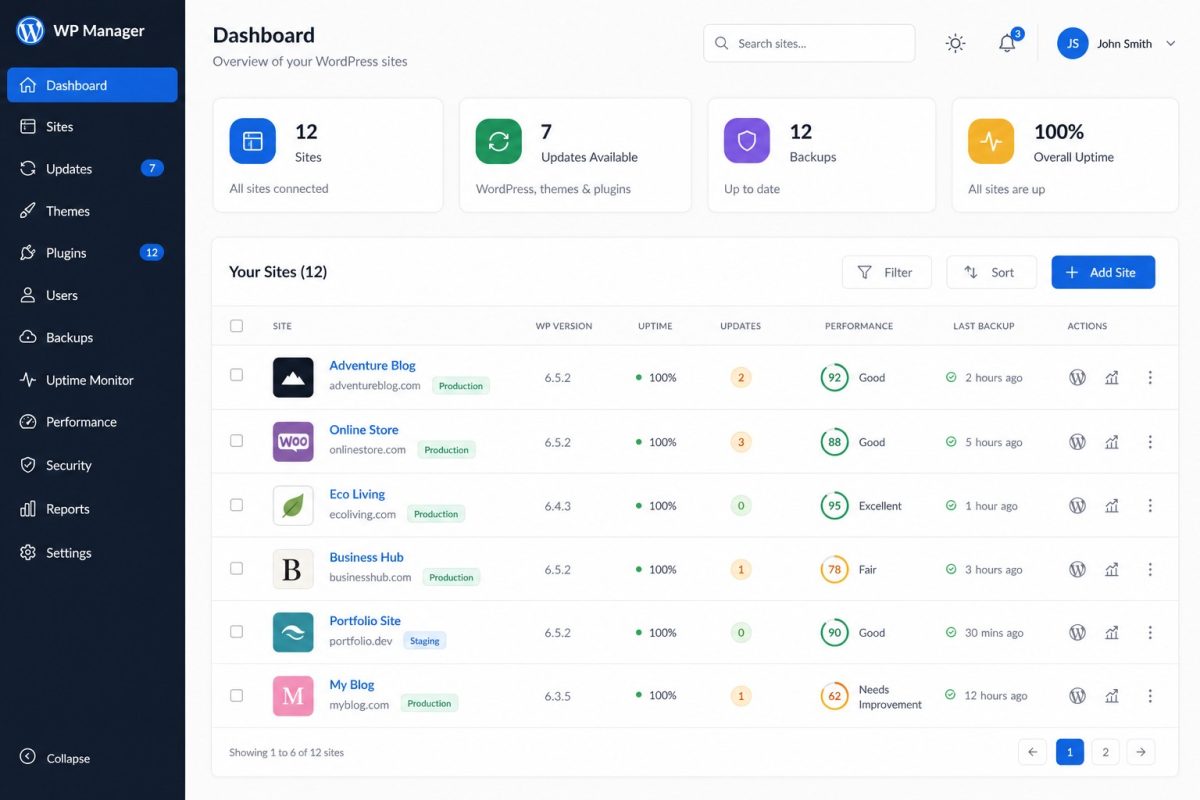
Task: Open notifications bell icon
Action: 1007,43
